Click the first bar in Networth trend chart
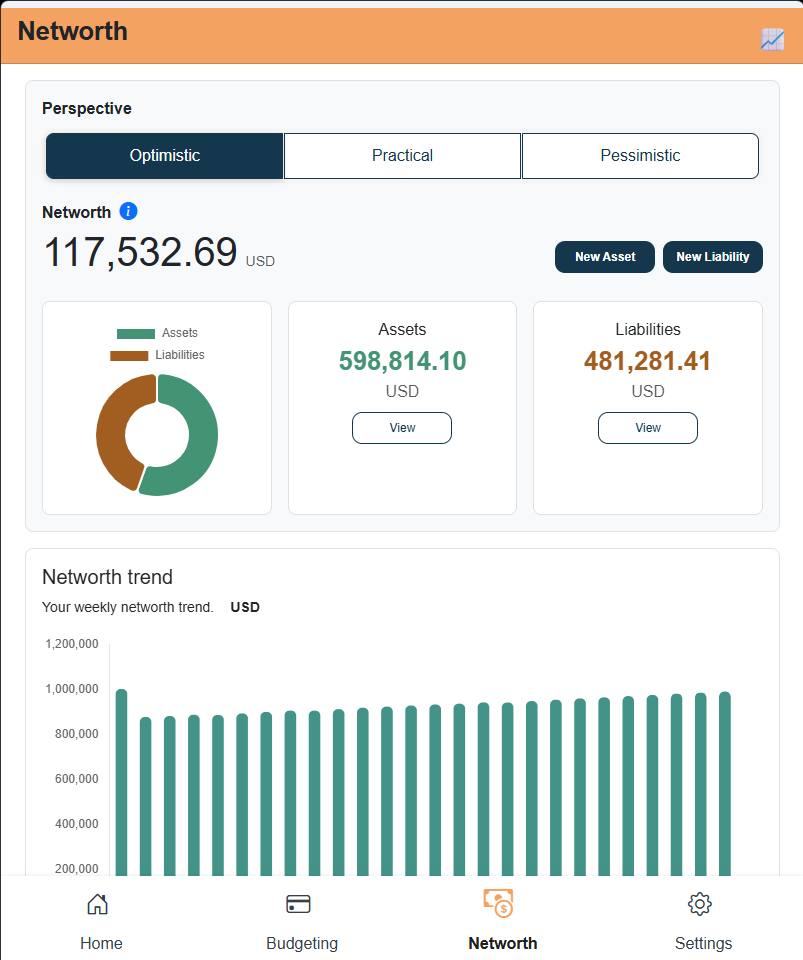The image size is (803, 960). click(121, 782)
